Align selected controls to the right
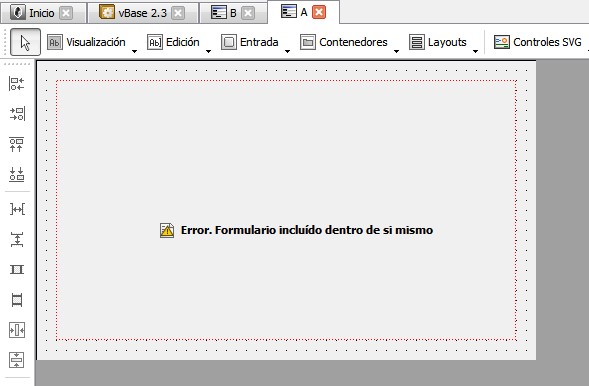Viewport: 589px width, 386px height. [x=17, y=114]
